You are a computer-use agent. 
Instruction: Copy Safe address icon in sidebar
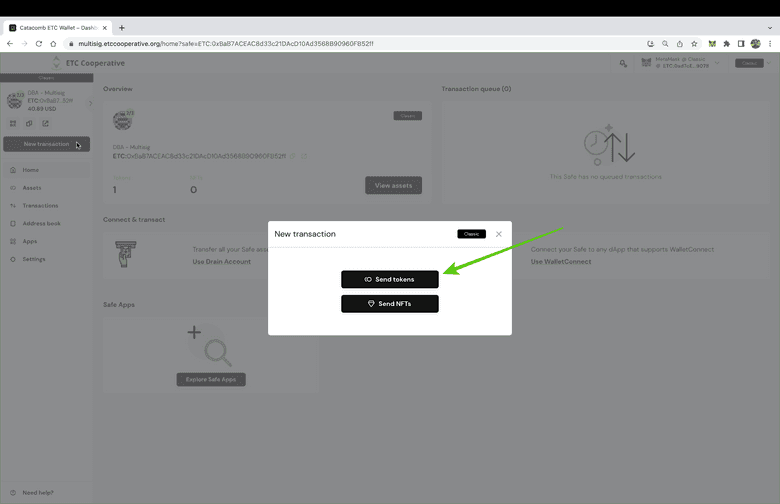coord(29,124)
